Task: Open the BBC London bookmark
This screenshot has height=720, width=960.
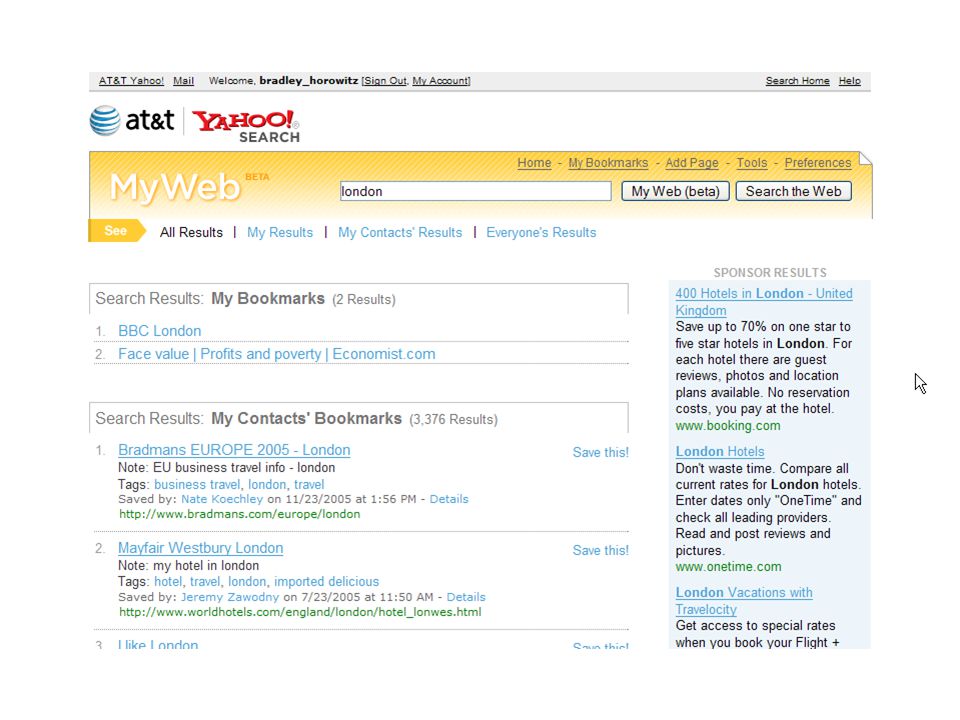Action: click(x=159, y=331)
